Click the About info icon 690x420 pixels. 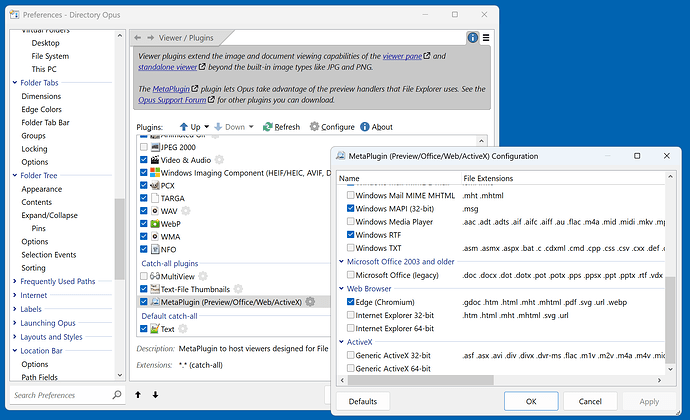pos(365,127)
